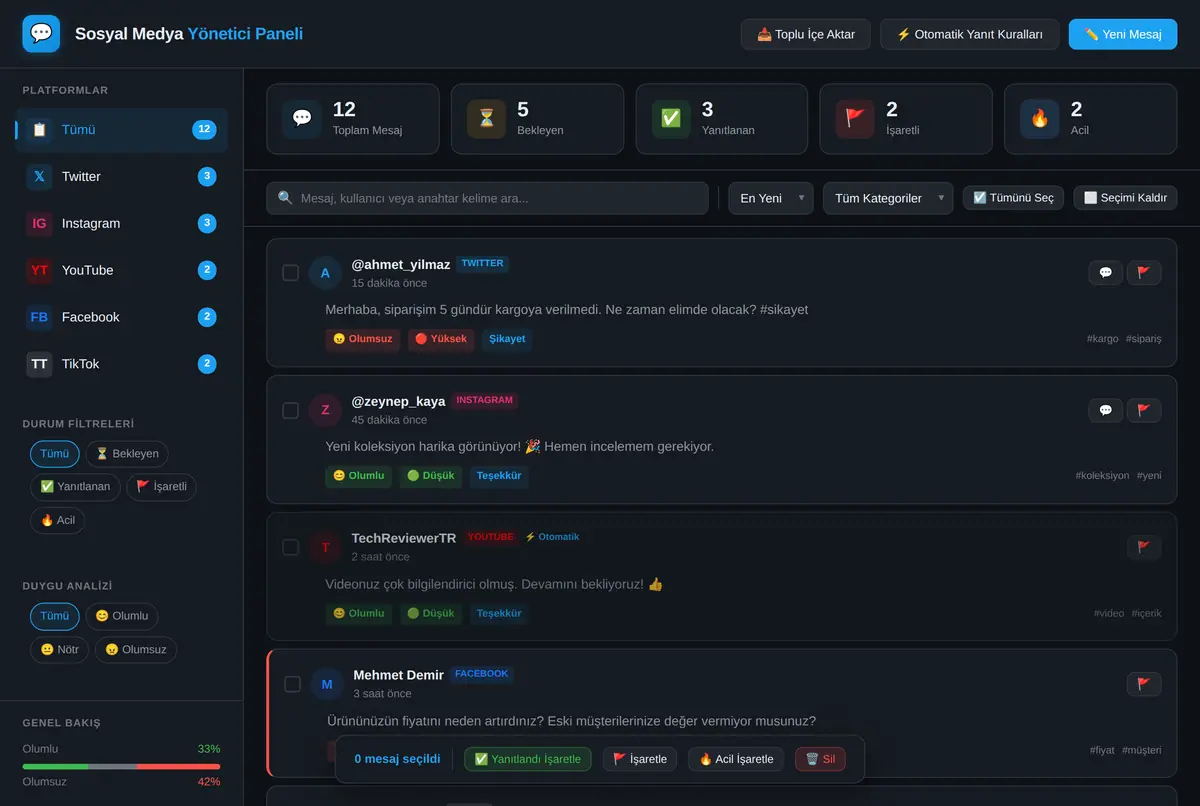Click the YouTube YT sidebar icon
Viewport: 1200px width, 806px height.
(39, 270)
